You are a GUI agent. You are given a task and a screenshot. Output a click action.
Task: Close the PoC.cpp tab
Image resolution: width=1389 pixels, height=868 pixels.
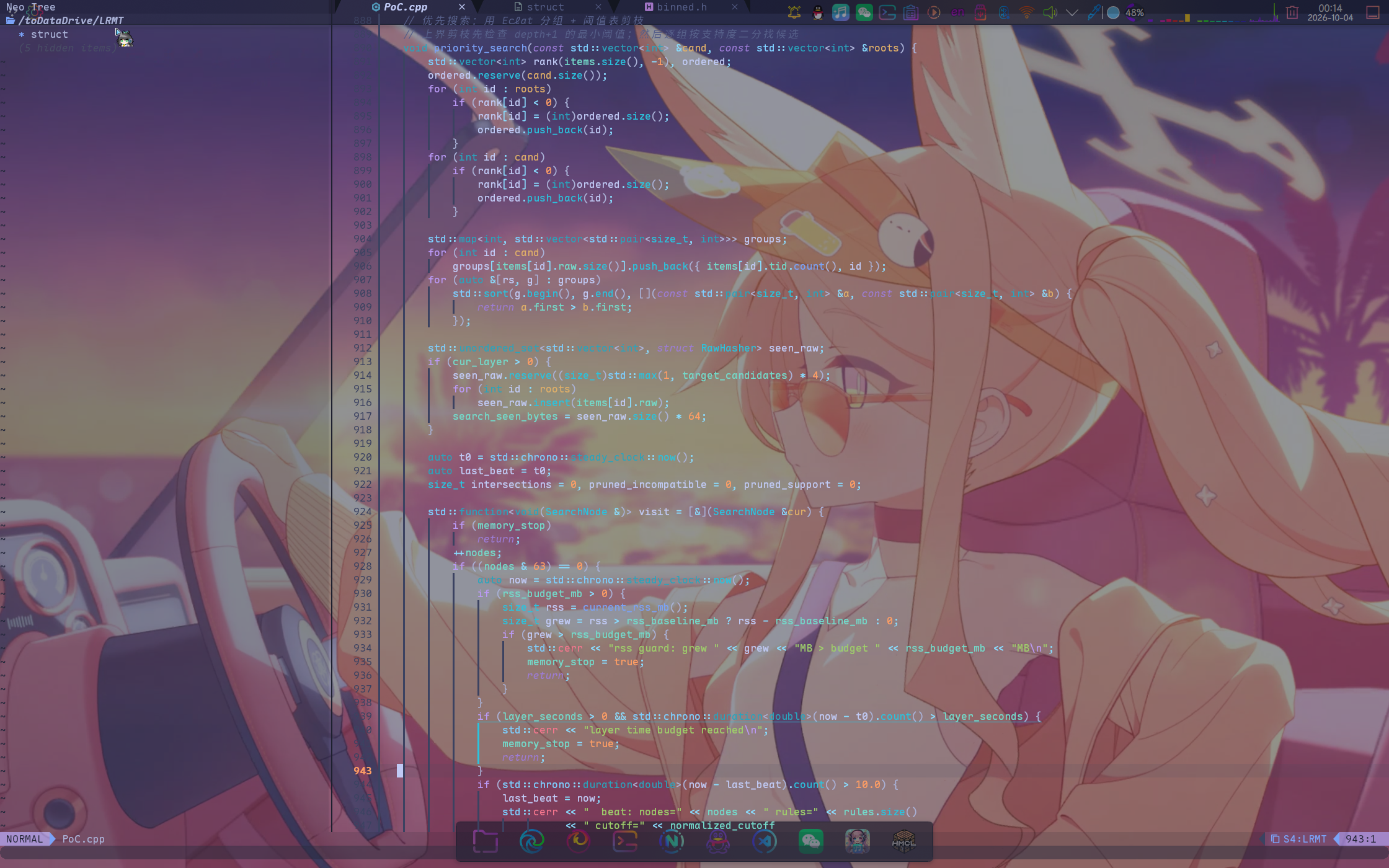pyautogui.click(x=462, y=7)
